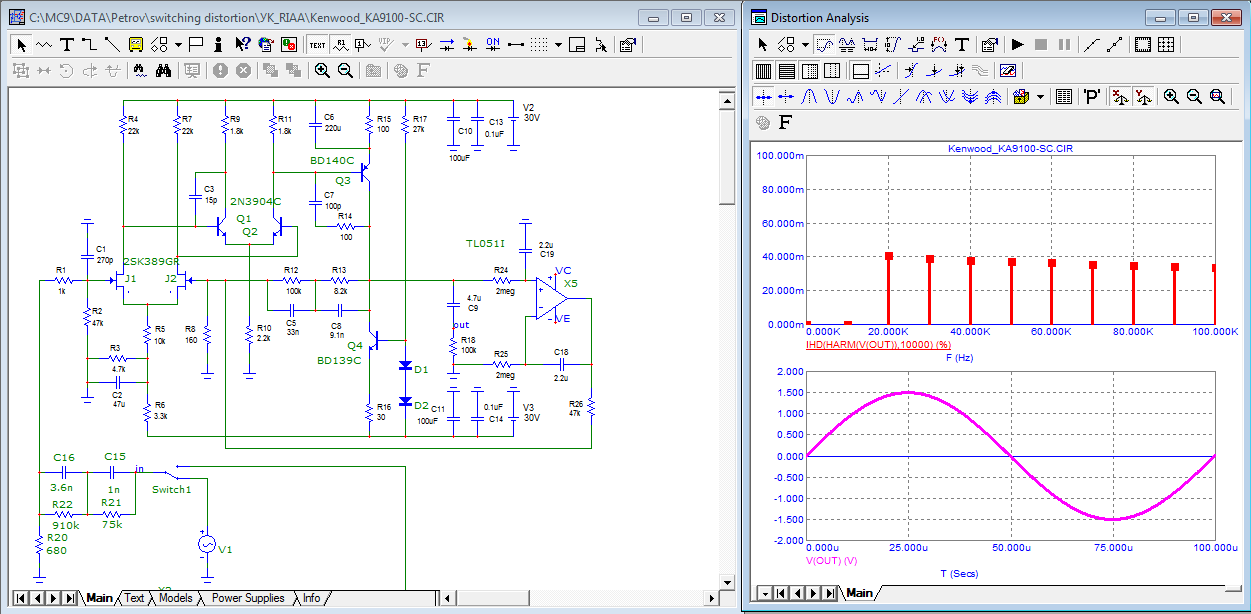Click the Wire mode tool in schematic toolbar
The height and width of the screenshot is (614, 1251).
click(88, 44)
